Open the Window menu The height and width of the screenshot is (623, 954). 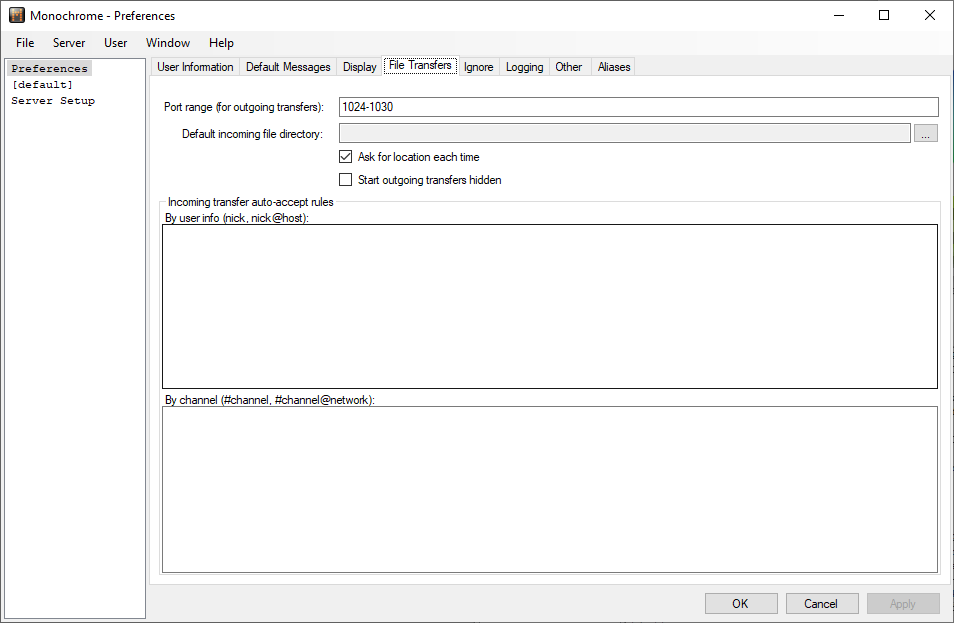point(167,43)
